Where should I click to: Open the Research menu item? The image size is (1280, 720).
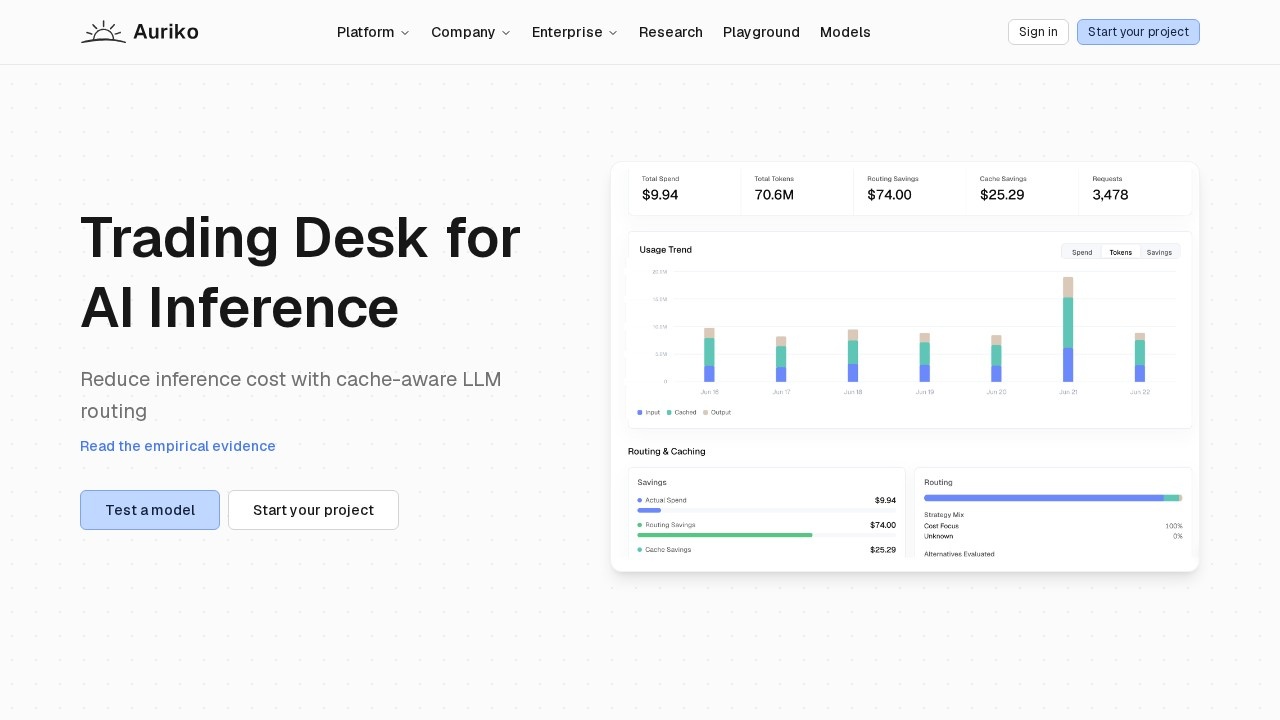(671, 32)
